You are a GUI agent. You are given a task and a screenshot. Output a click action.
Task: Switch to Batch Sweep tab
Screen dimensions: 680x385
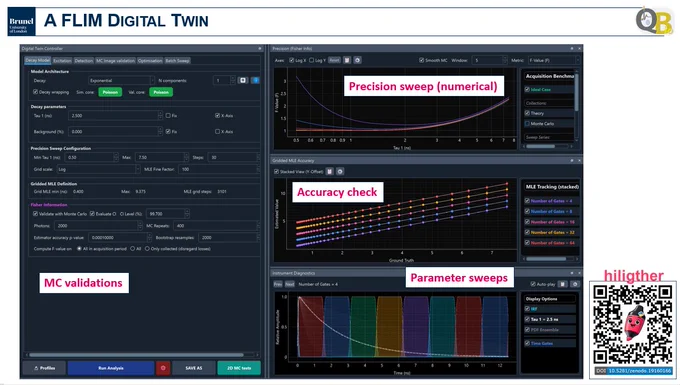click(x=177, y=60)
